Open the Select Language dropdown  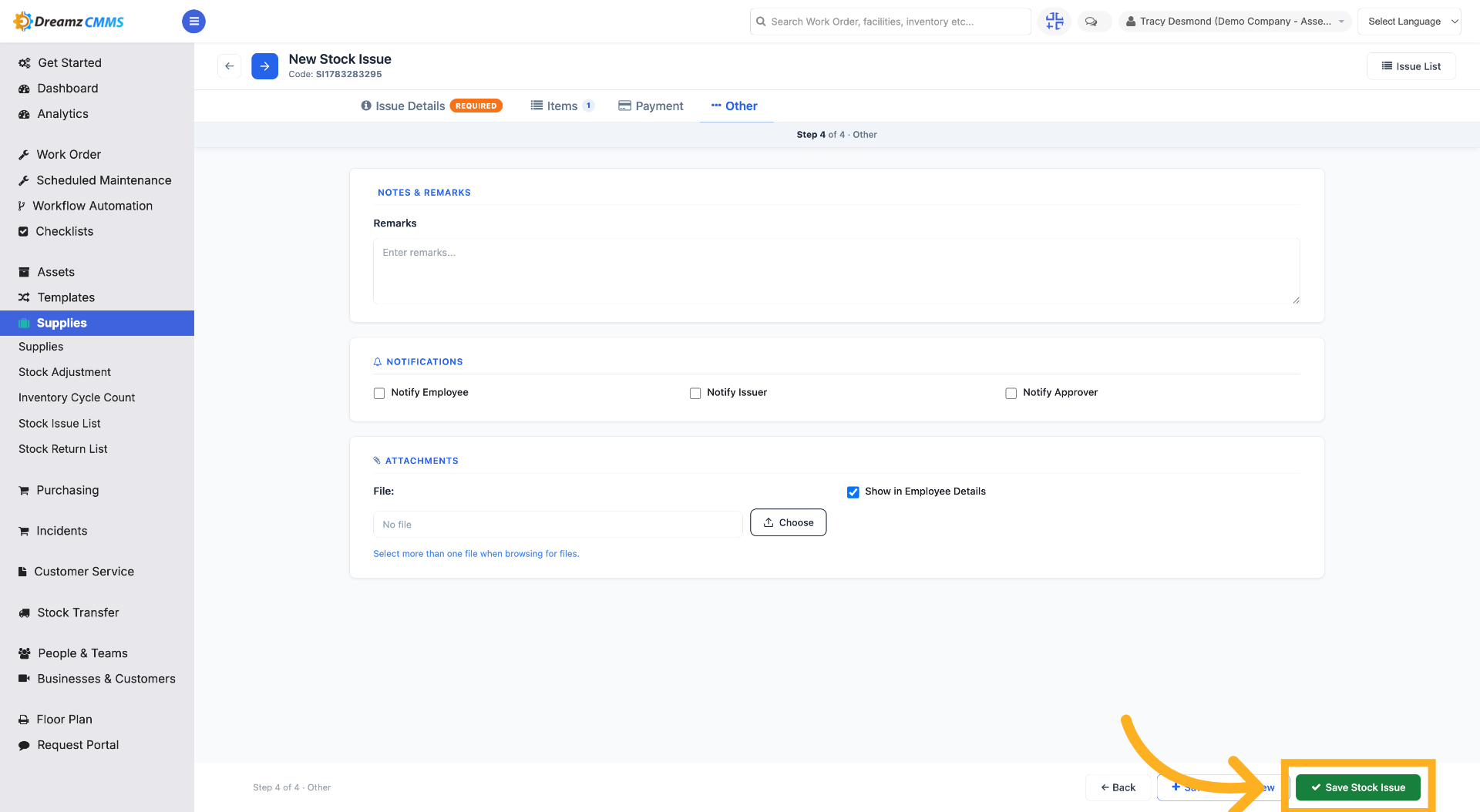[x=1409, y=22]
